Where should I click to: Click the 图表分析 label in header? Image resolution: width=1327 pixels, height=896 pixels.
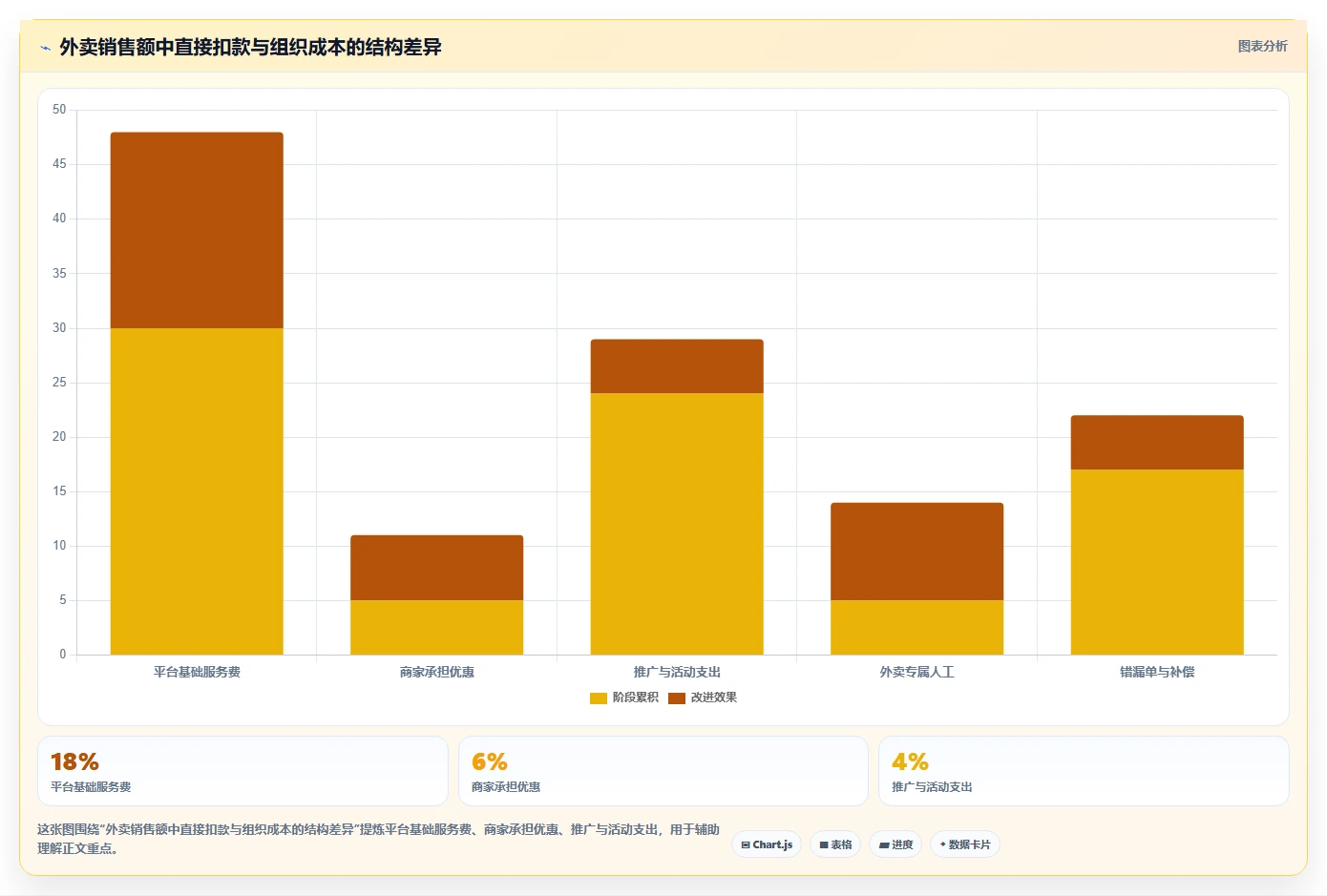click(1262, 46)
